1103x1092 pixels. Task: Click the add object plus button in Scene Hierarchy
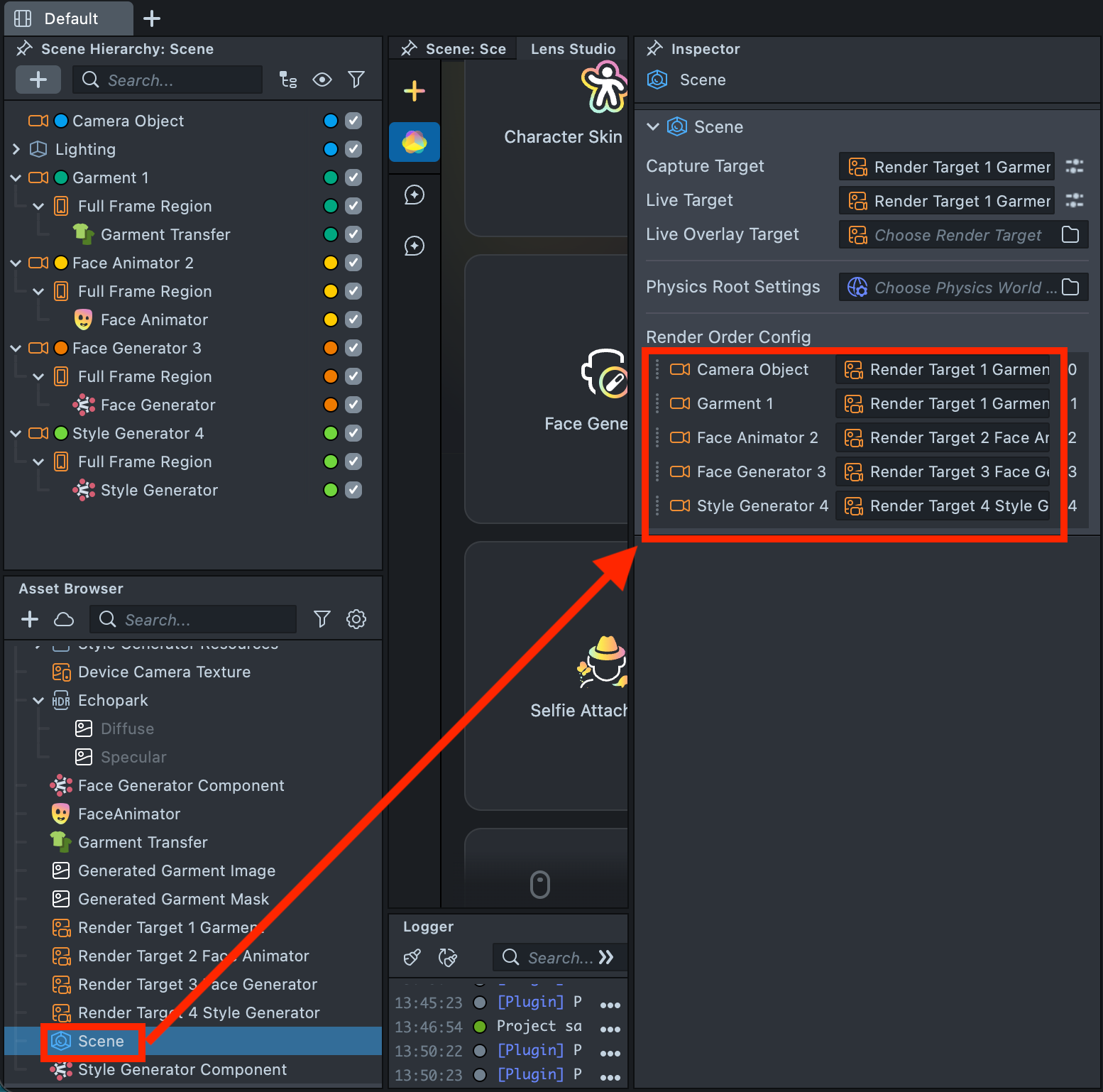[38, 80]
